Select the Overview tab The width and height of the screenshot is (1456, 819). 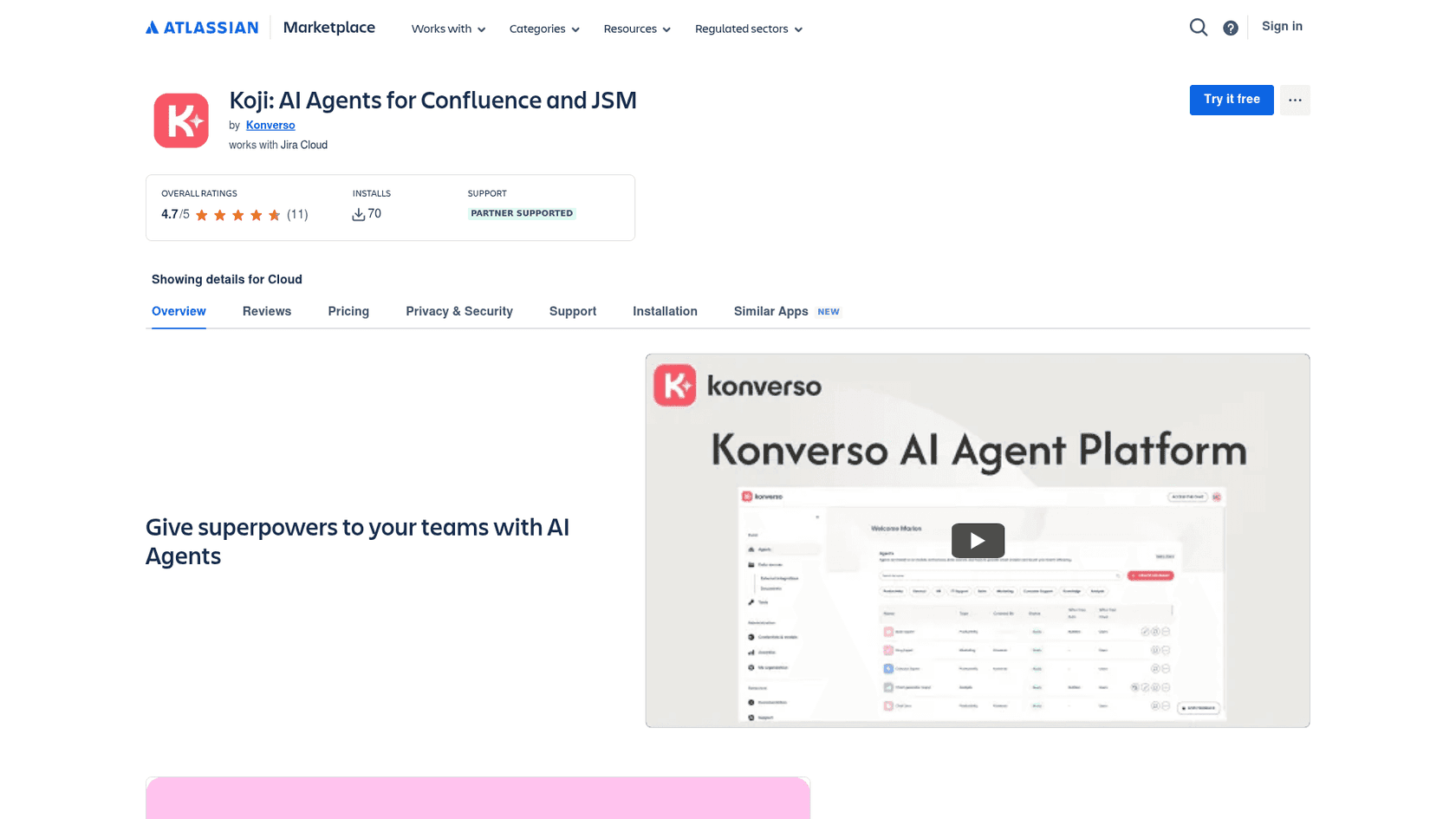pyautogui.click(x=179, y=311)
